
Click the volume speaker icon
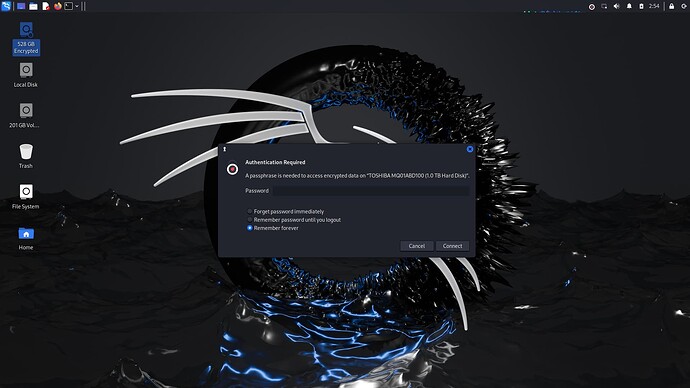617,6
